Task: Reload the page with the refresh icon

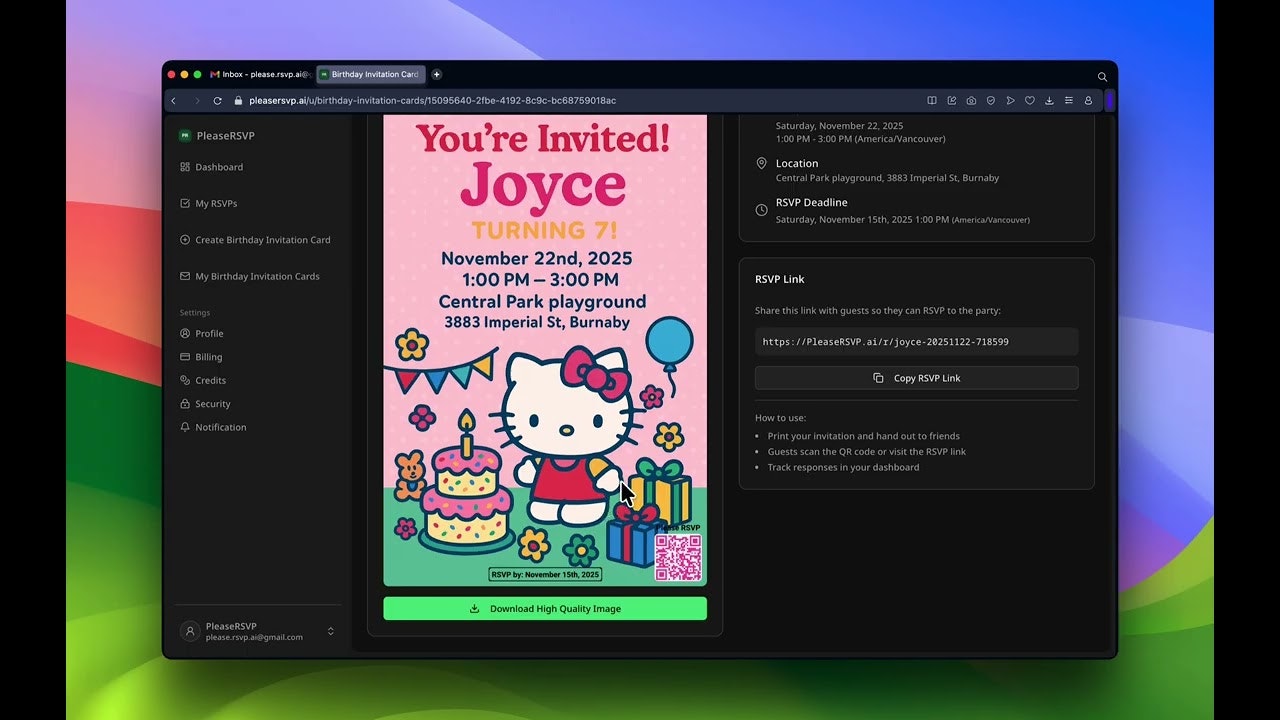Action: point(217,101)
